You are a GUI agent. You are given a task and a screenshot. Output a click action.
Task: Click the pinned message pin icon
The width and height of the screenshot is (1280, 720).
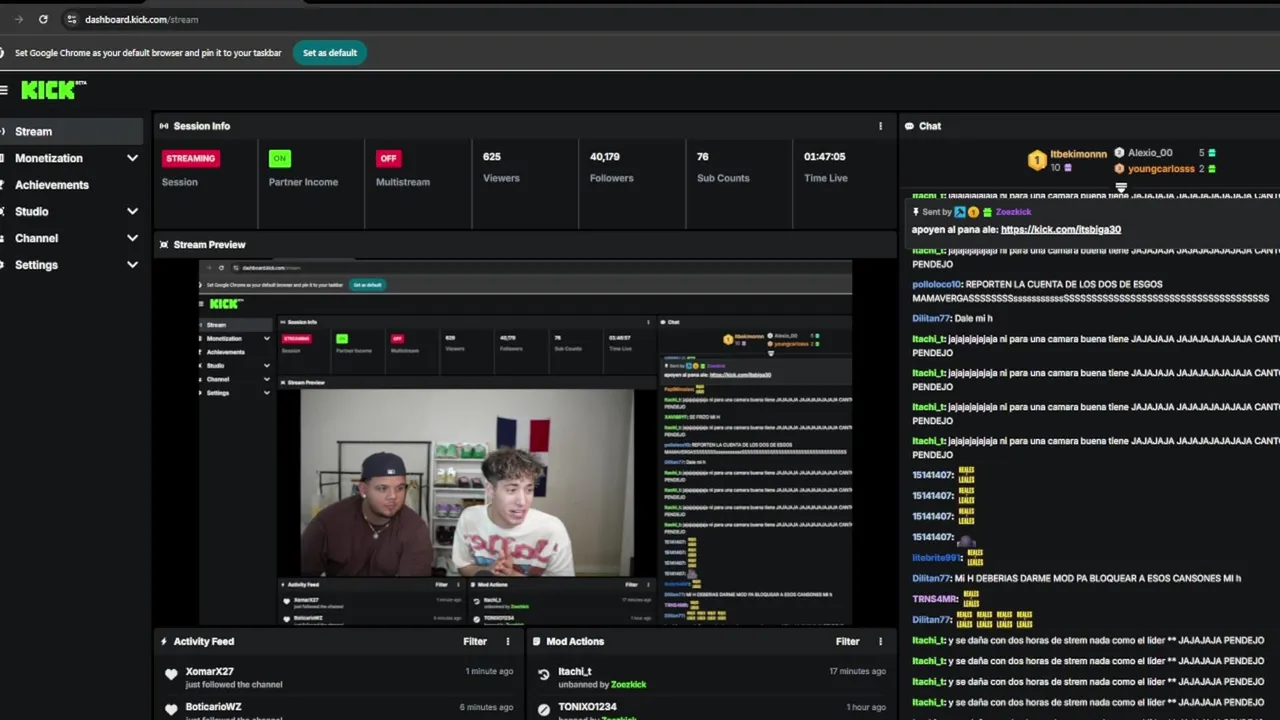916,212
